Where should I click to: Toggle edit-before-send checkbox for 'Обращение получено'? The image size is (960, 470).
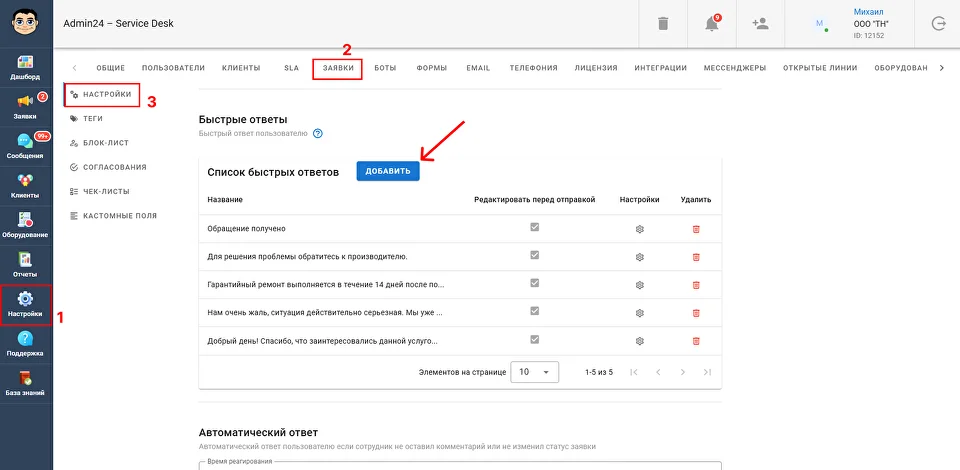coord(535,228)
